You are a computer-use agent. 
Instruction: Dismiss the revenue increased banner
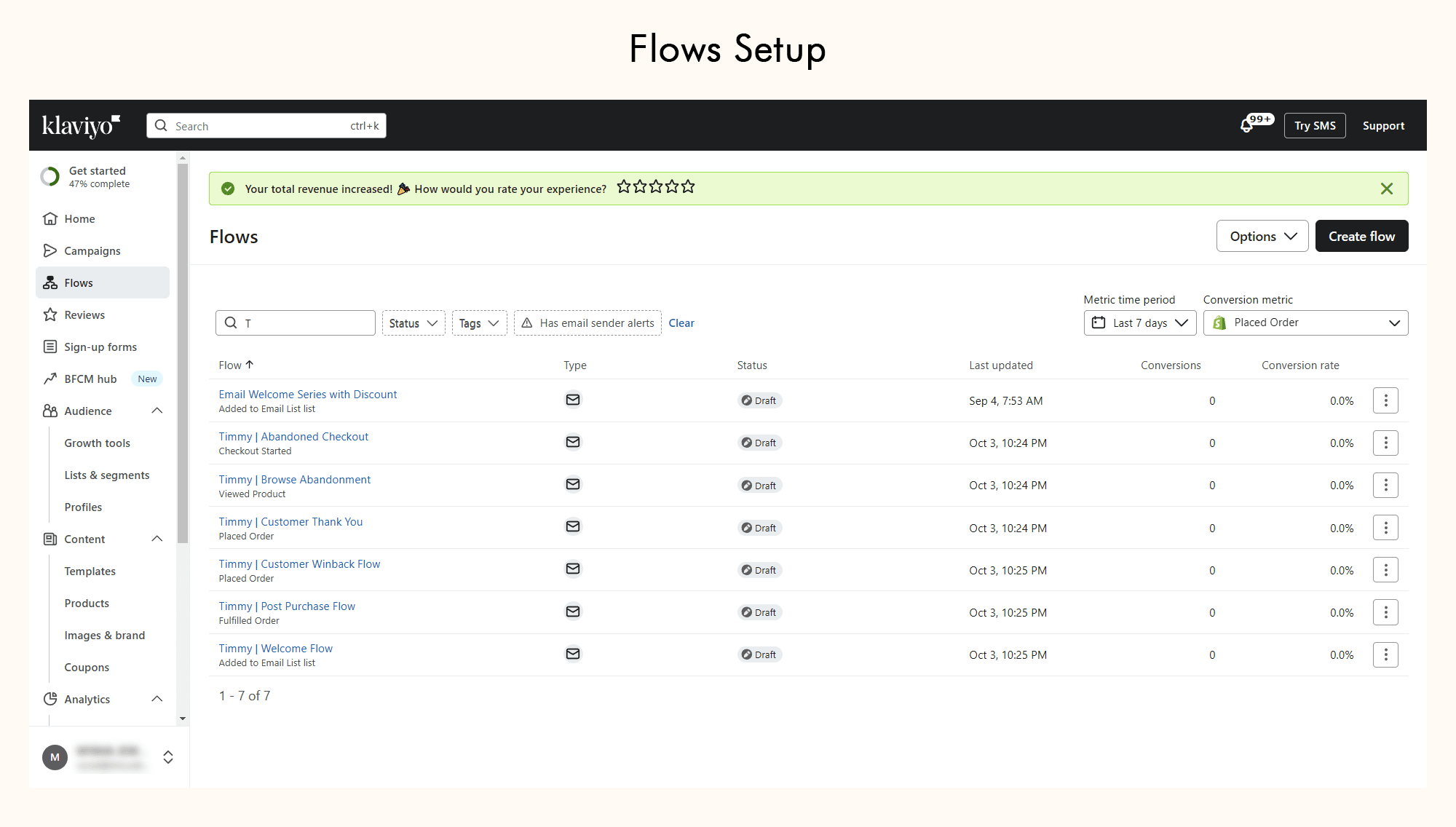1386,189
